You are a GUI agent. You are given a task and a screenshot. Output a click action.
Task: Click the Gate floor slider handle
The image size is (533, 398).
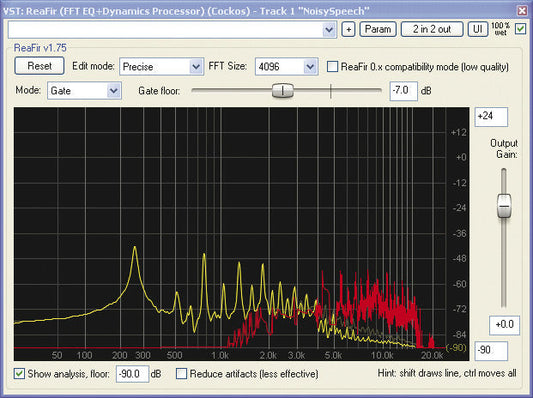pos(282,91)
